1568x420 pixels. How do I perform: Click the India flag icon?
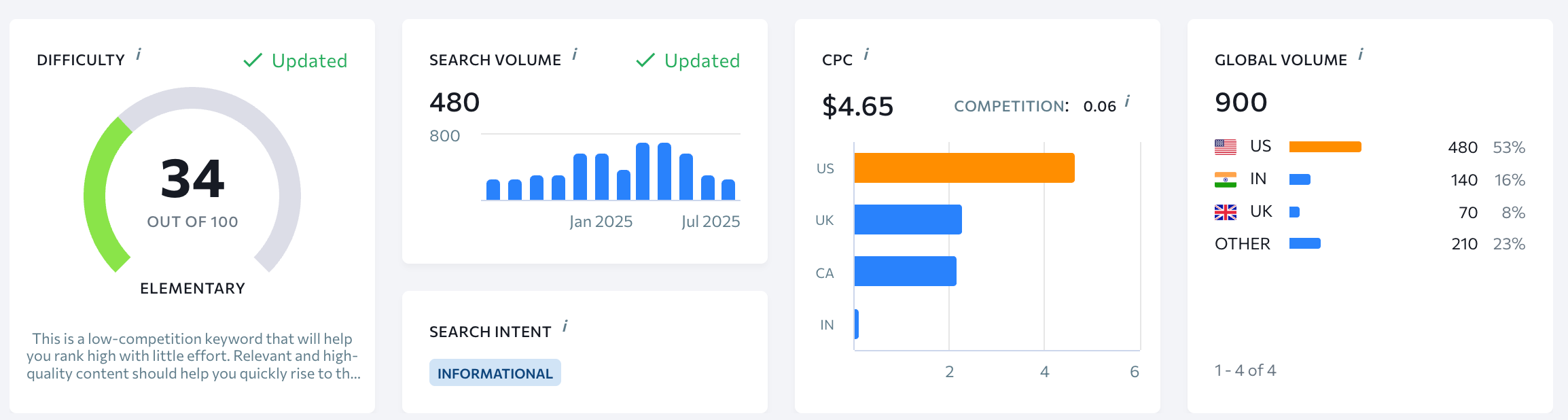point(1226,179)
